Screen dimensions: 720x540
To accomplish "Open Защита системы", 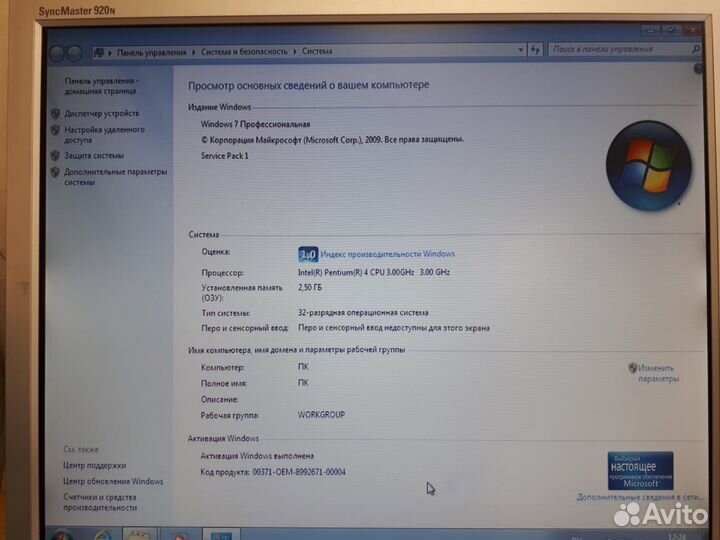I will coord(94,156).
